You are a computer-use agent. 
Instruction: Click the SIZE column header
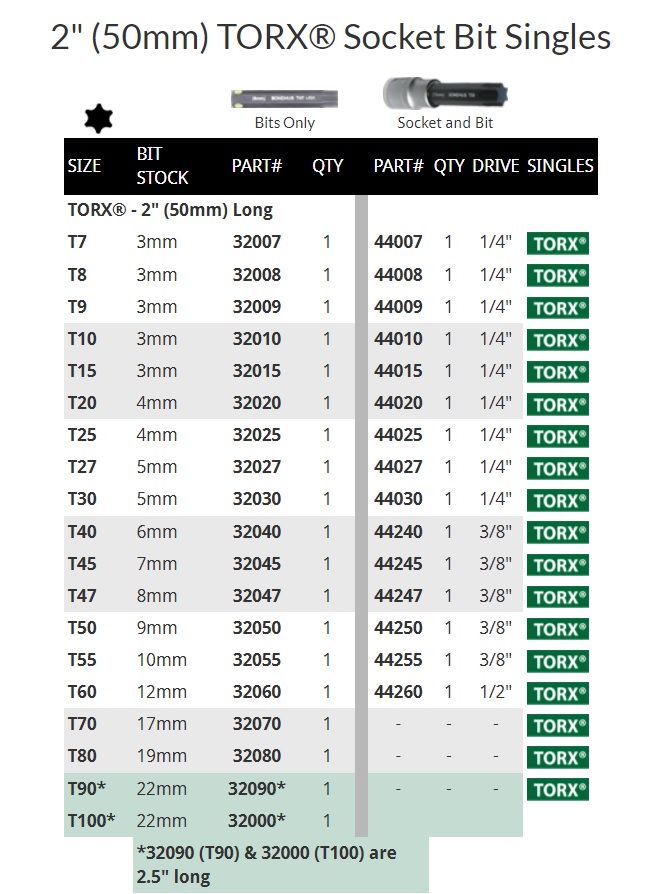pos(84,166)
